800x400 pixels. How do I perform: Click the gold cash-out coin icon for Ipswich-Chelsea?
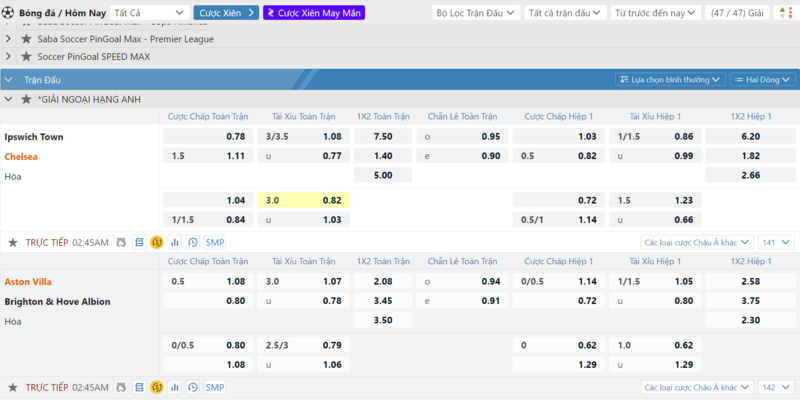point(157,243)
